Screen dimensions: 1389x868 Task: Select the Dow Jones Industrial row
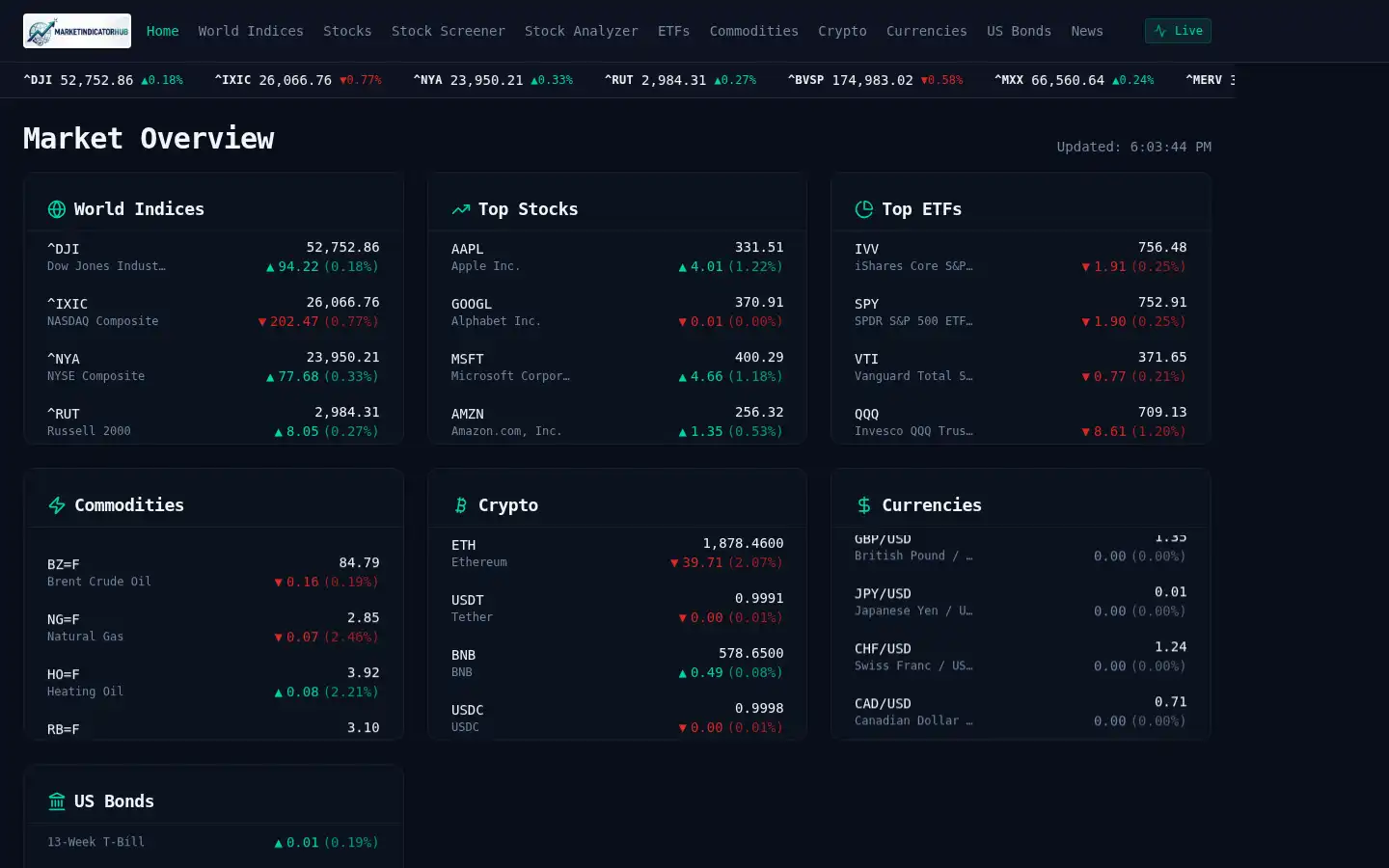[213, 258]
